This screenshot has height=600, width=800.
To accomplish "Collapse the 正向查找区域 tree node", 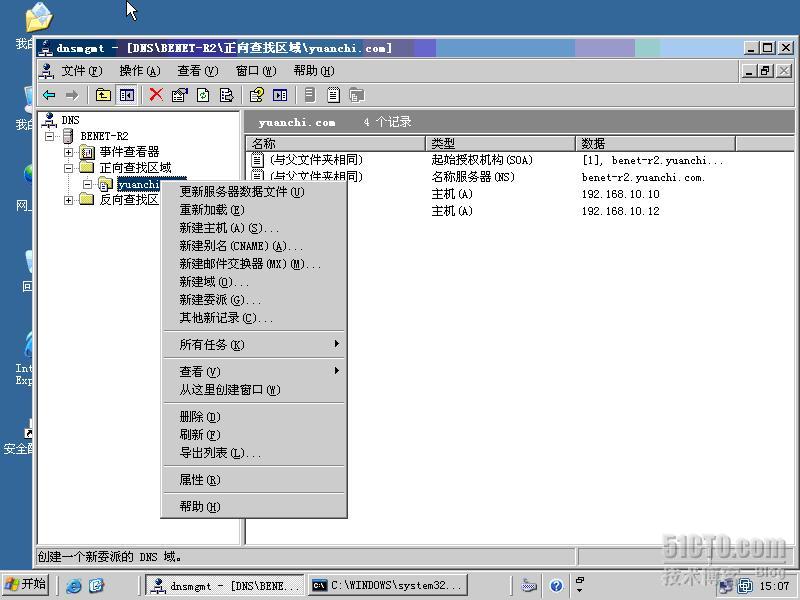I will (x=68, y=168).
